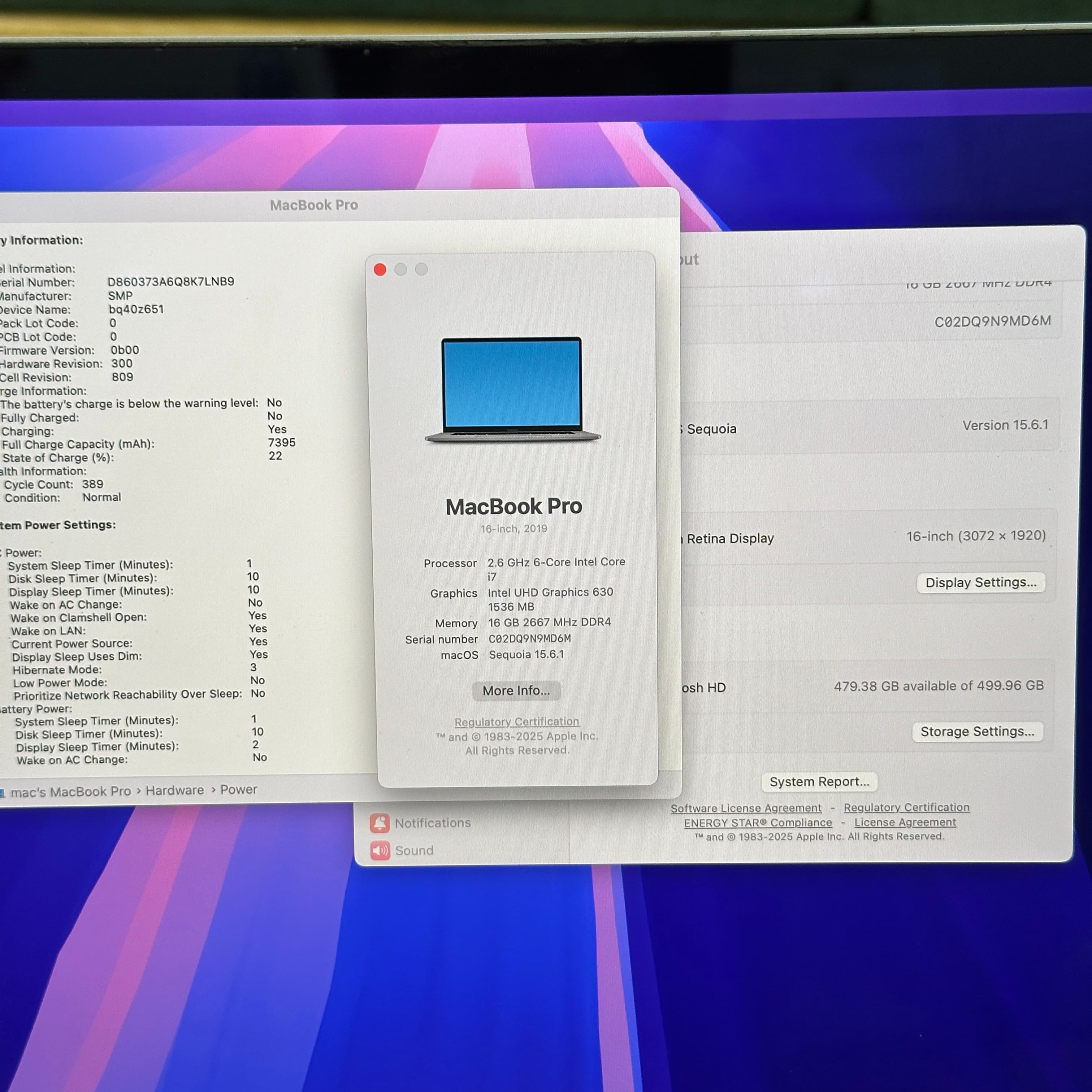
Task: Click the MacBook Pro laptop image
Action: 513,389
